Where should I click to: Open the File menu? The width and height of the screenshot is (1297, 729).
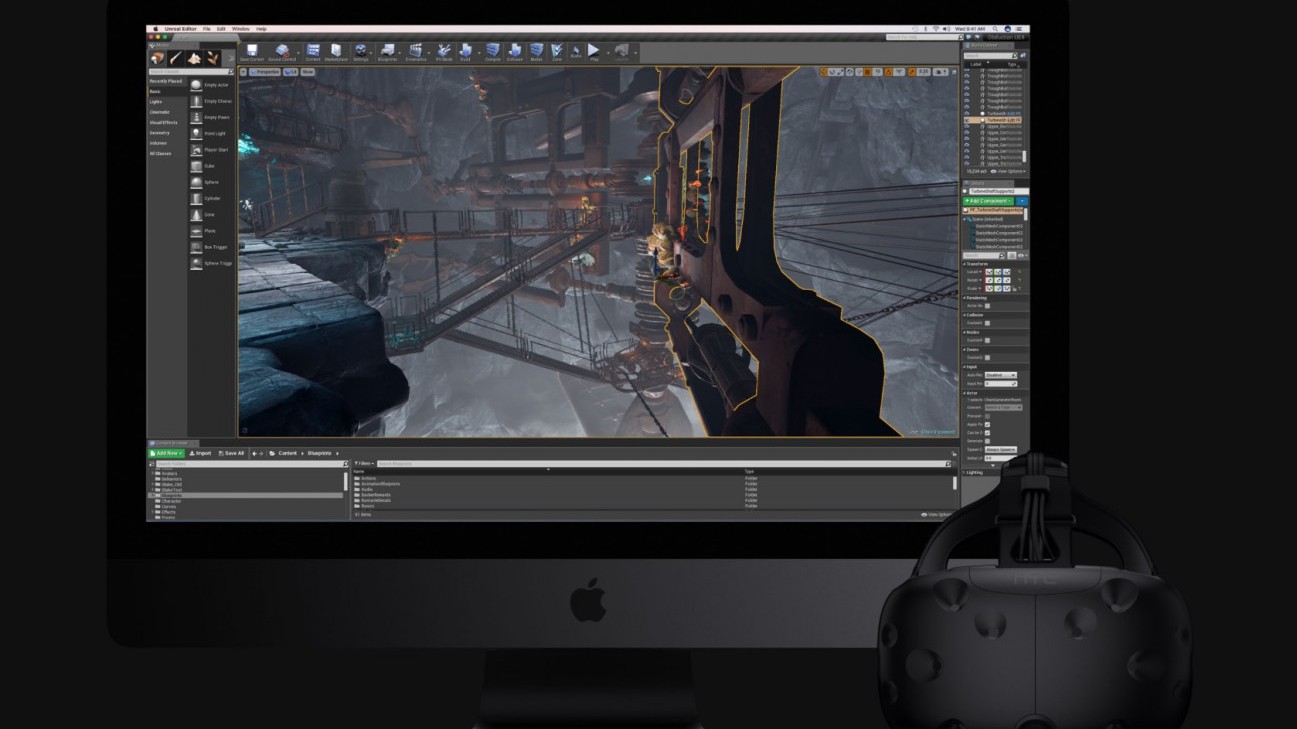[207, 29]
